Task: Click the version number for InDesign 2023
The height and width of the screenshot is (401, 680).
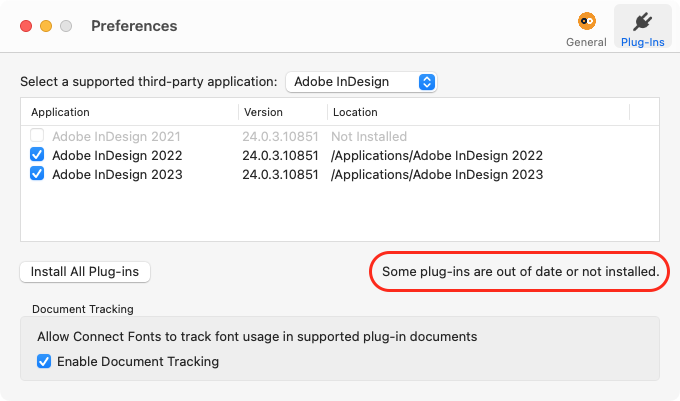Action: (280, 174)
